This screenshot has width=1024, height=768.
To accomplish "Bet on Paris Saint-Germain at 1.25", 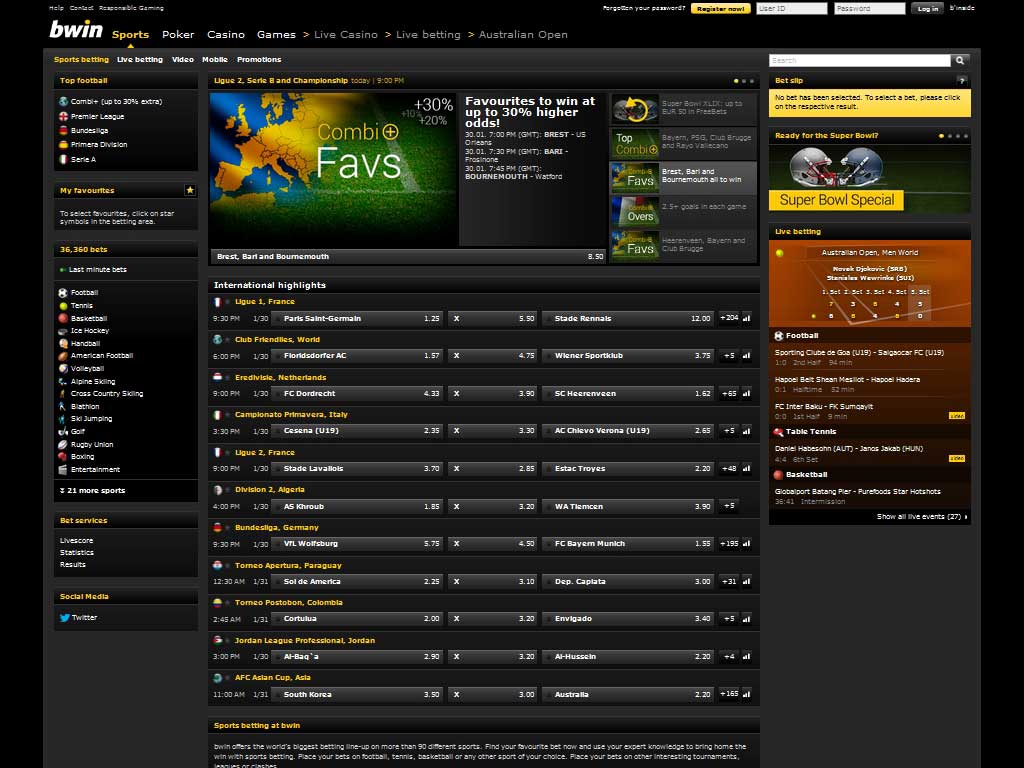I will [x=357, y=319].
